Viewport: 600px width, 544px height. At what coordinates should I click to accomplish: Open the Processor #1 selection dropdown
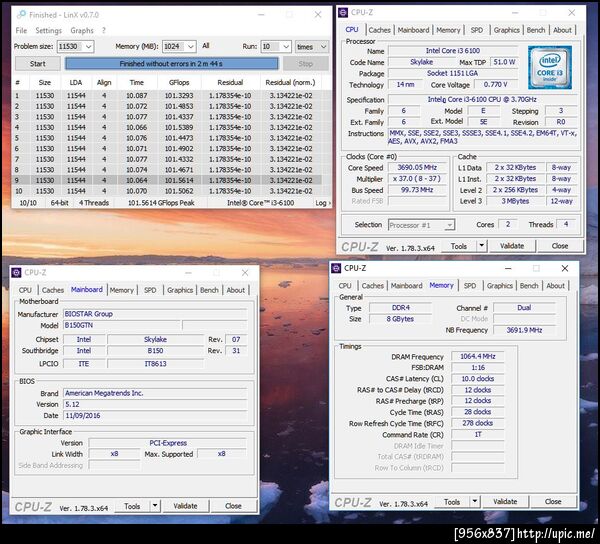click(421, 225)
